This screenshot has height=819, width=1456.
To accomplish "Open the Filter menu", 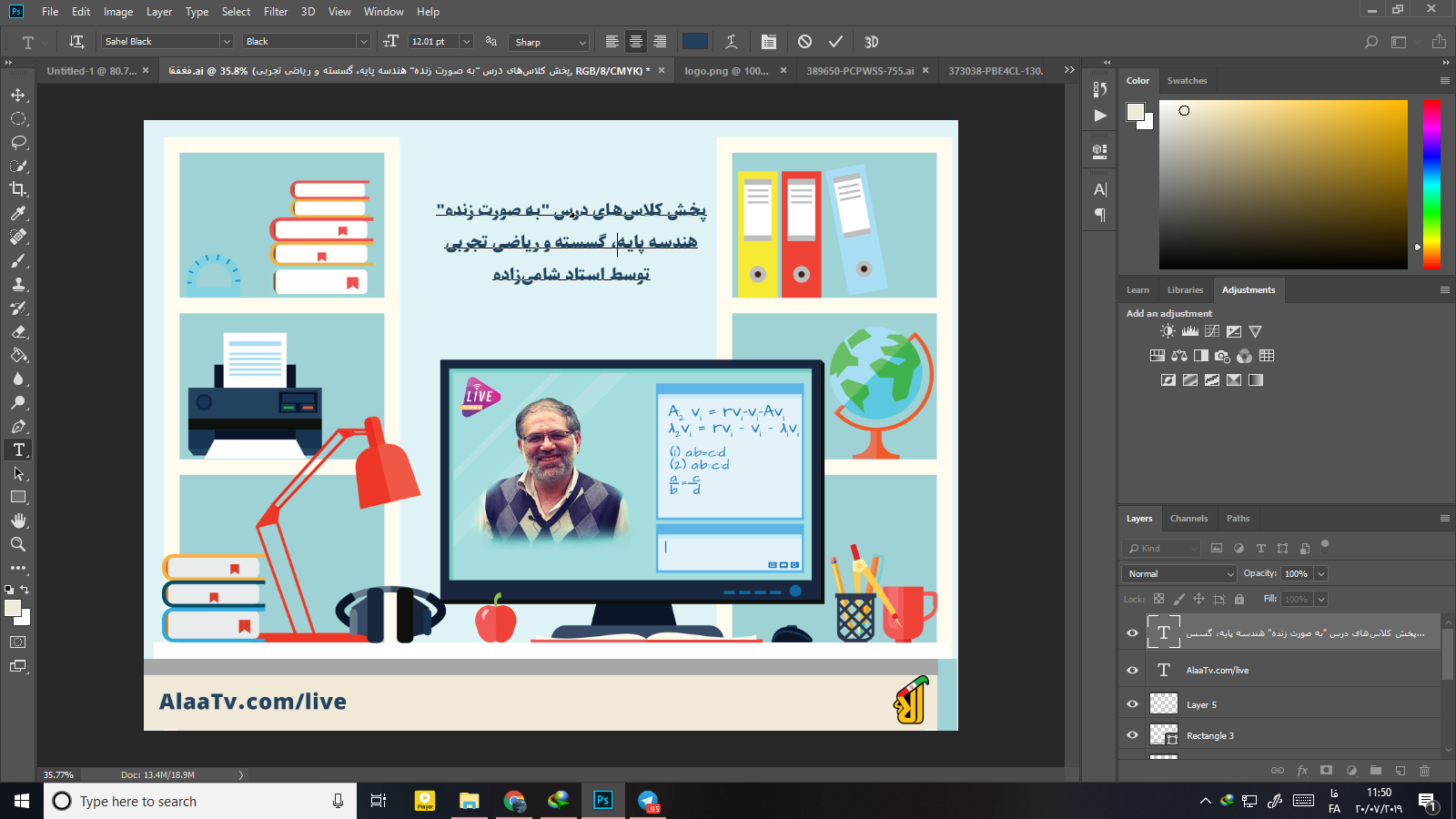I will pyautogui.click(x=276, y=12).
